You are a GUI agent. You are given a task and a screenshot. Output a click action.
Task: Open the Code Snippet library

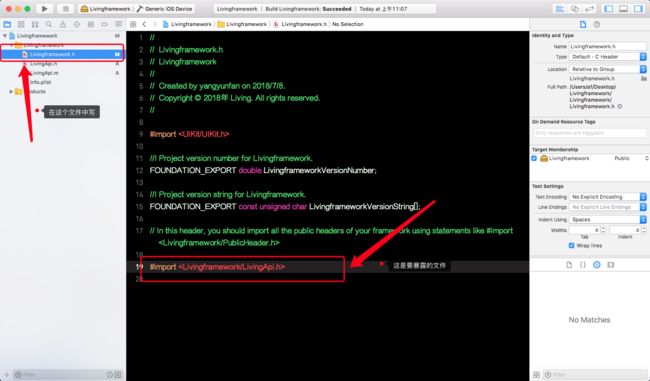click(x=583, y=265)
